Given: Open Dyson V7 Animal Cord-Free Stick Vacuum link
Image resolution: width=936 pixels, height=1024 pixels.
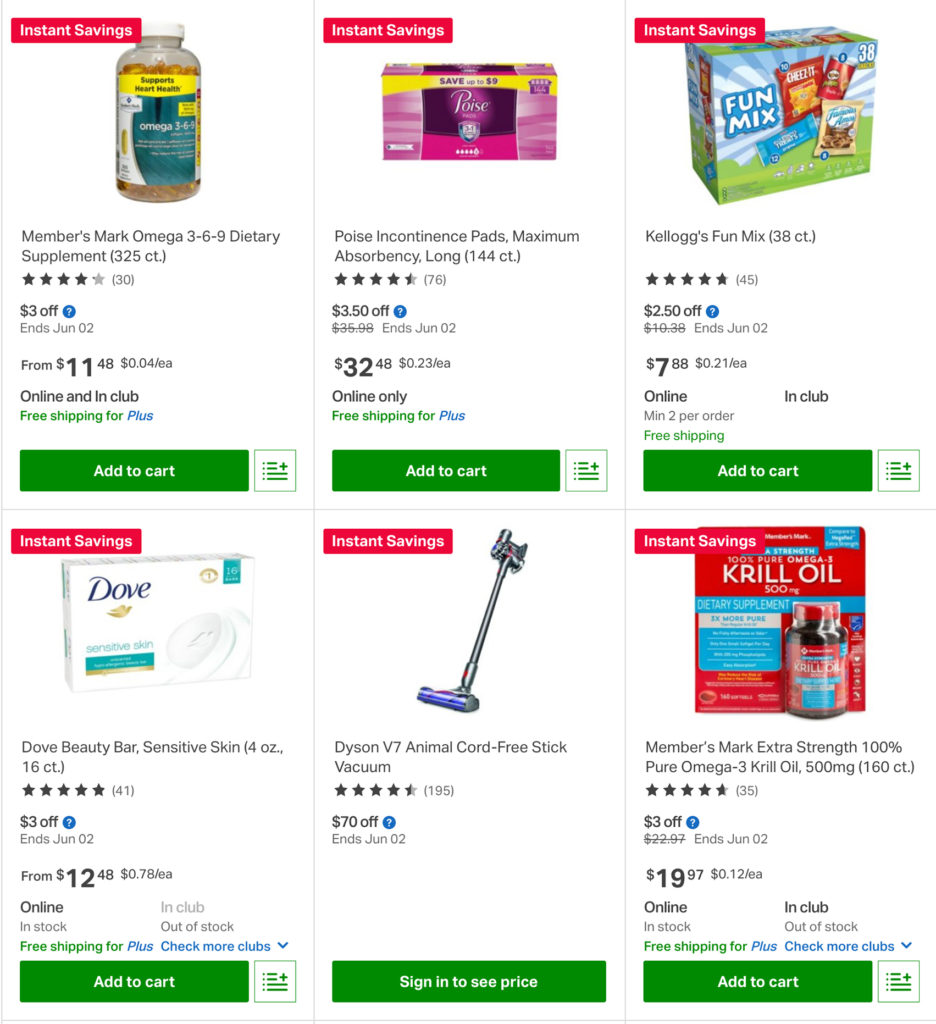Looking at the screenshot, I should (450, 757).
